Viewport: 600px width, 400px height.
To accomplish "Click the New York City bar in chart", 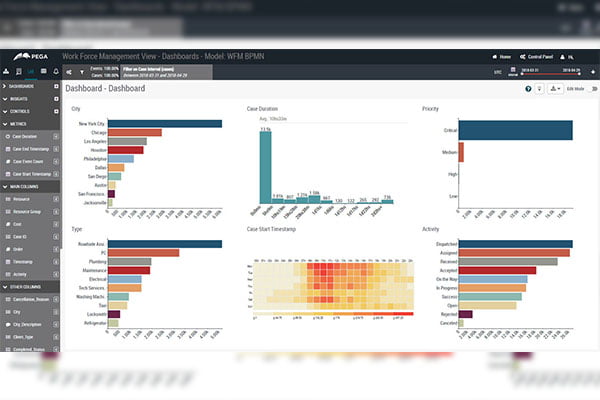I will pos(164,124).
